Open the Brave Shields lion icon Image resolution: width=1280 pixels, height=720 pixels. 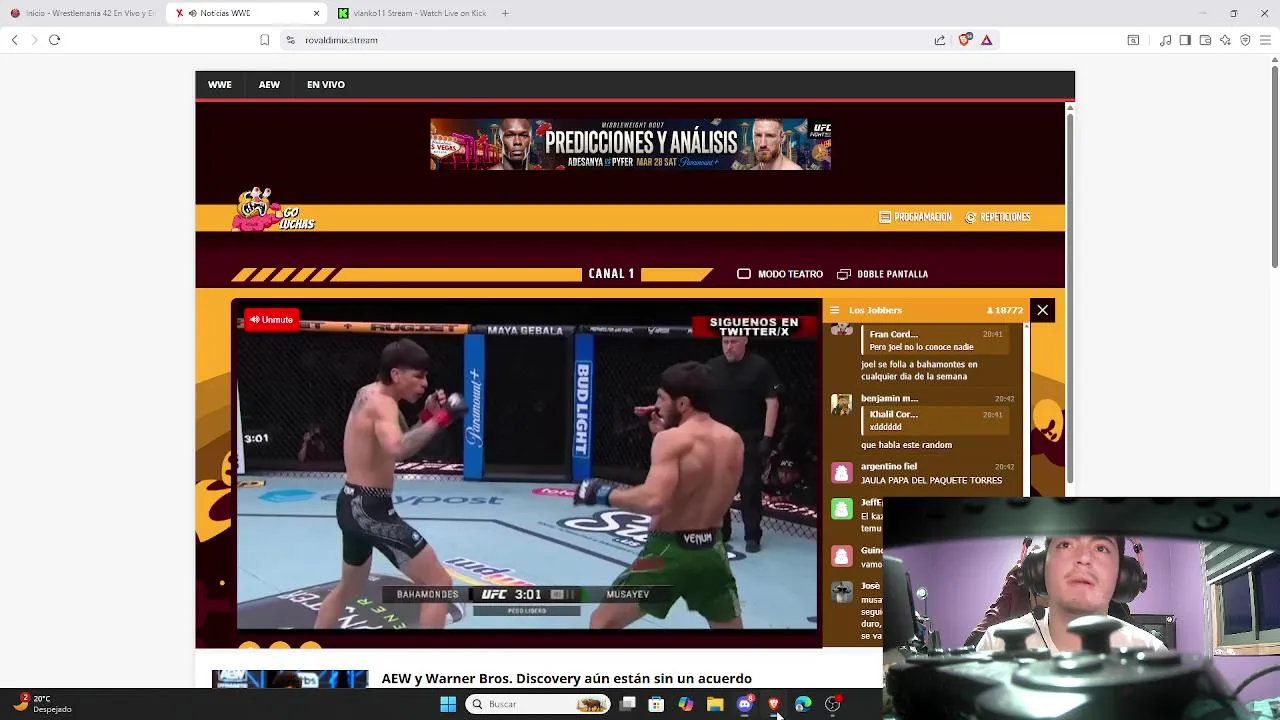(x=965, y=40)
